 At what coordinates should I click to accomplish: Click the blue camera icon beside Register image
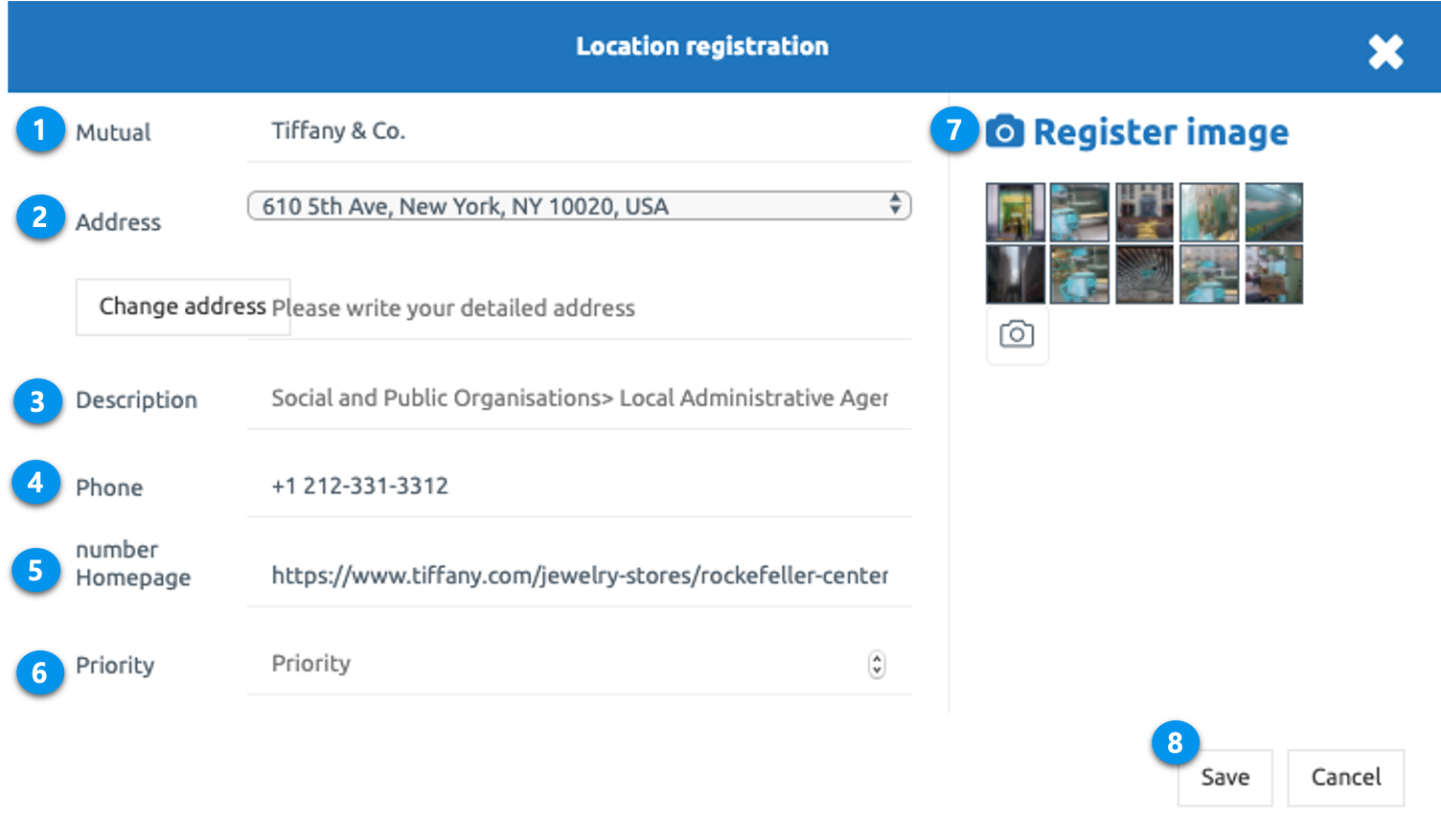(1004, 131)
